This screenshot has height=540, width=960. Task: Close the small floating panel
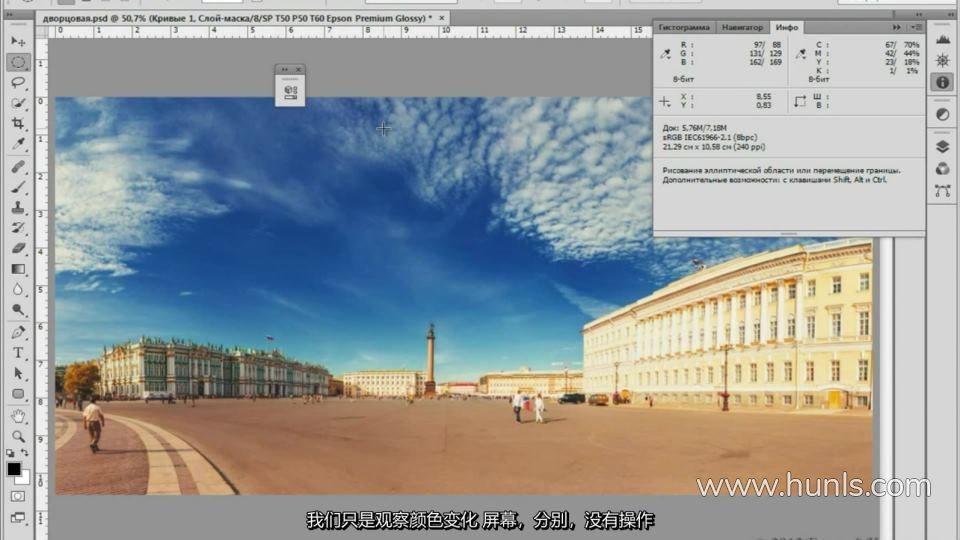point(298,69)
